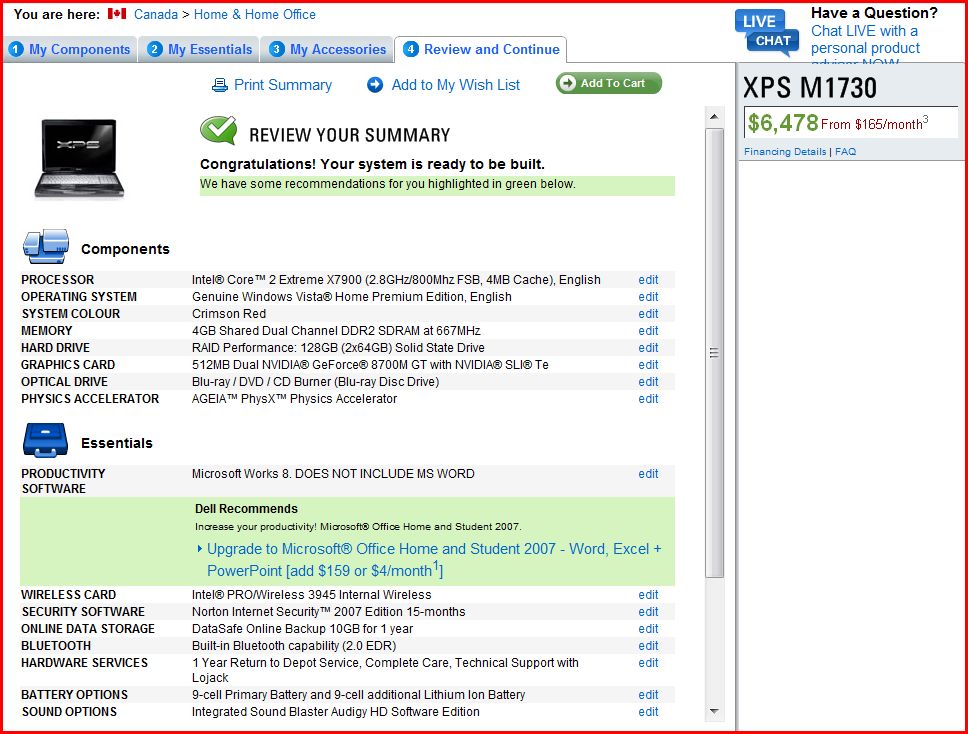Screen dimensions: 968x734
Task: Click the Microsoft Works 8 text
Action: click(x=333, y=473)
